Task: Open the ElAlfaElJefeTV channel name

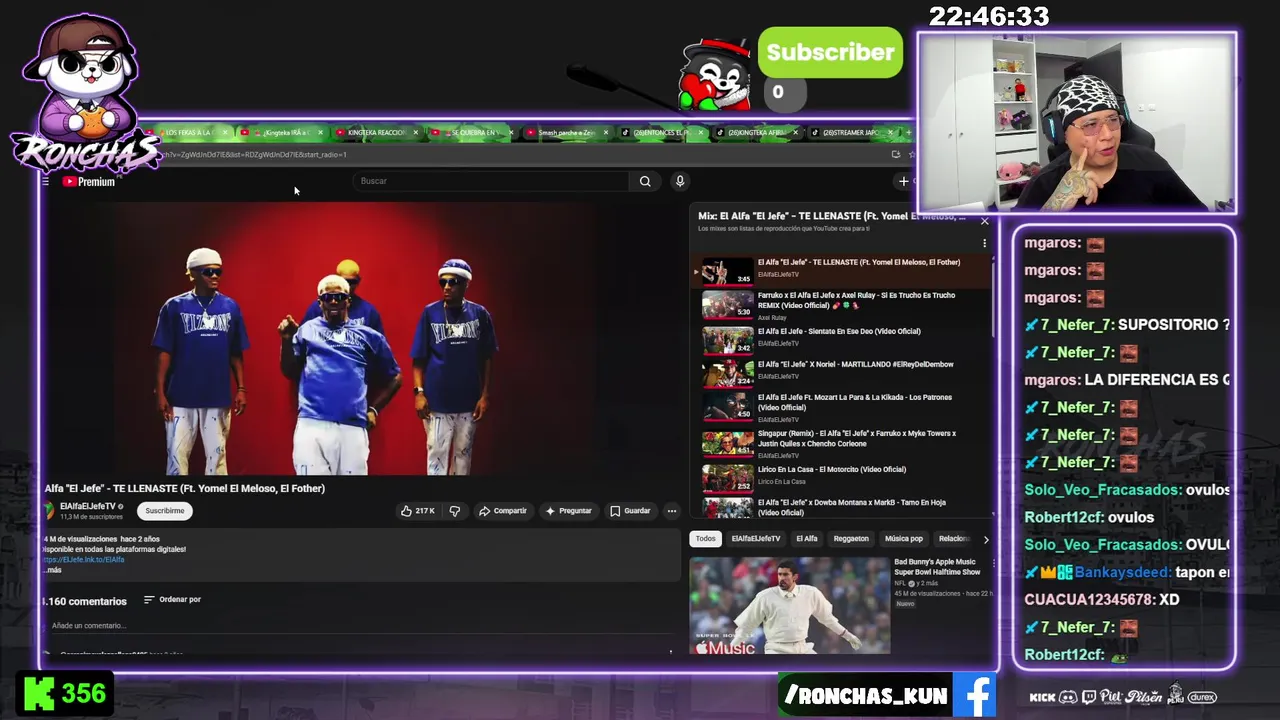Action: pos(88,506)
